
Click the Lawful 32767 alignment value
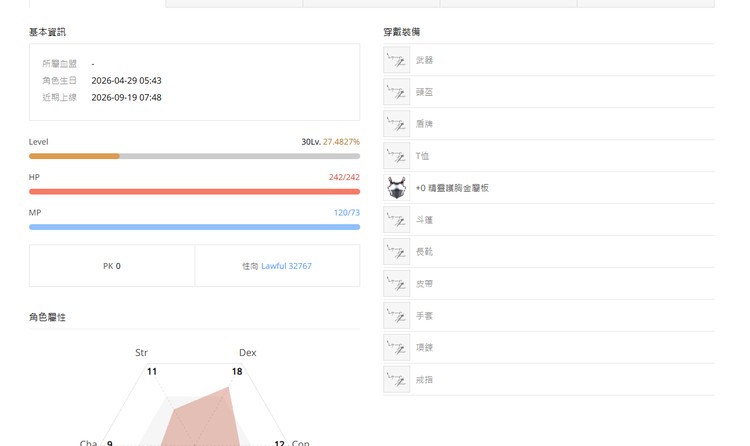[x=286, y=266]
